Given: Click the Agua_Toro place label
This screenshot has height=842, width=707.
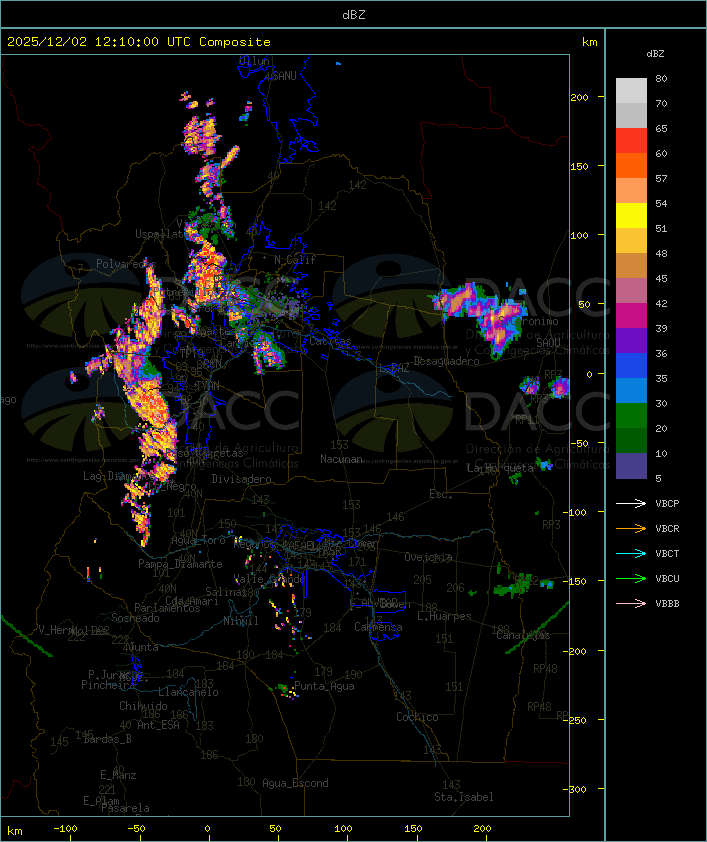Looking at the screenshot, I should (x=198, y=540).
